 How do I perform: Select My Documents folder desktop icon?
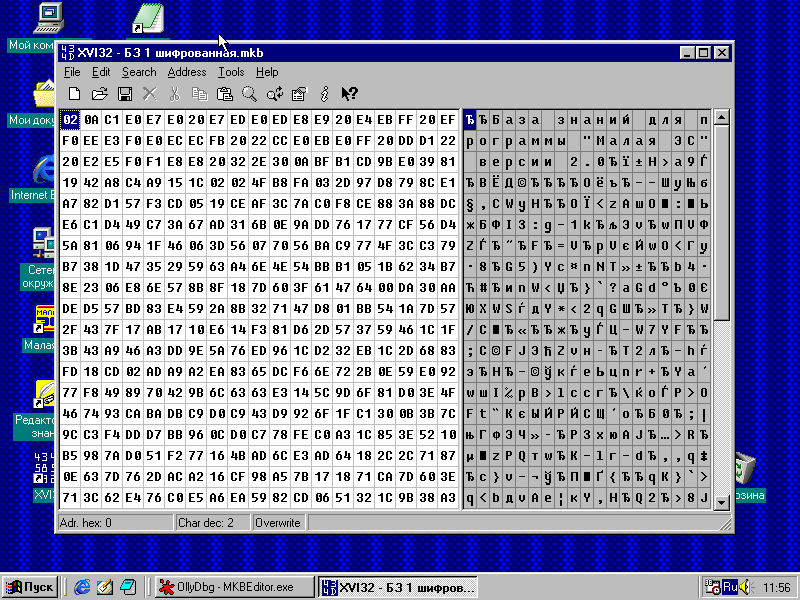(x=44, y=93)
